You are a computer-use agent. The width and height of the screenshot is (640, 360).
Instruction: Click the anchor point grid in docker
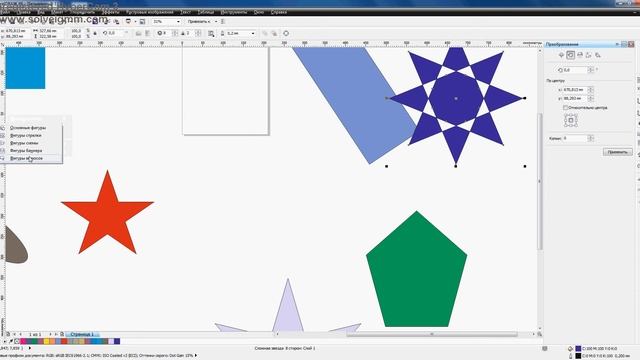[x=571, y=120]
